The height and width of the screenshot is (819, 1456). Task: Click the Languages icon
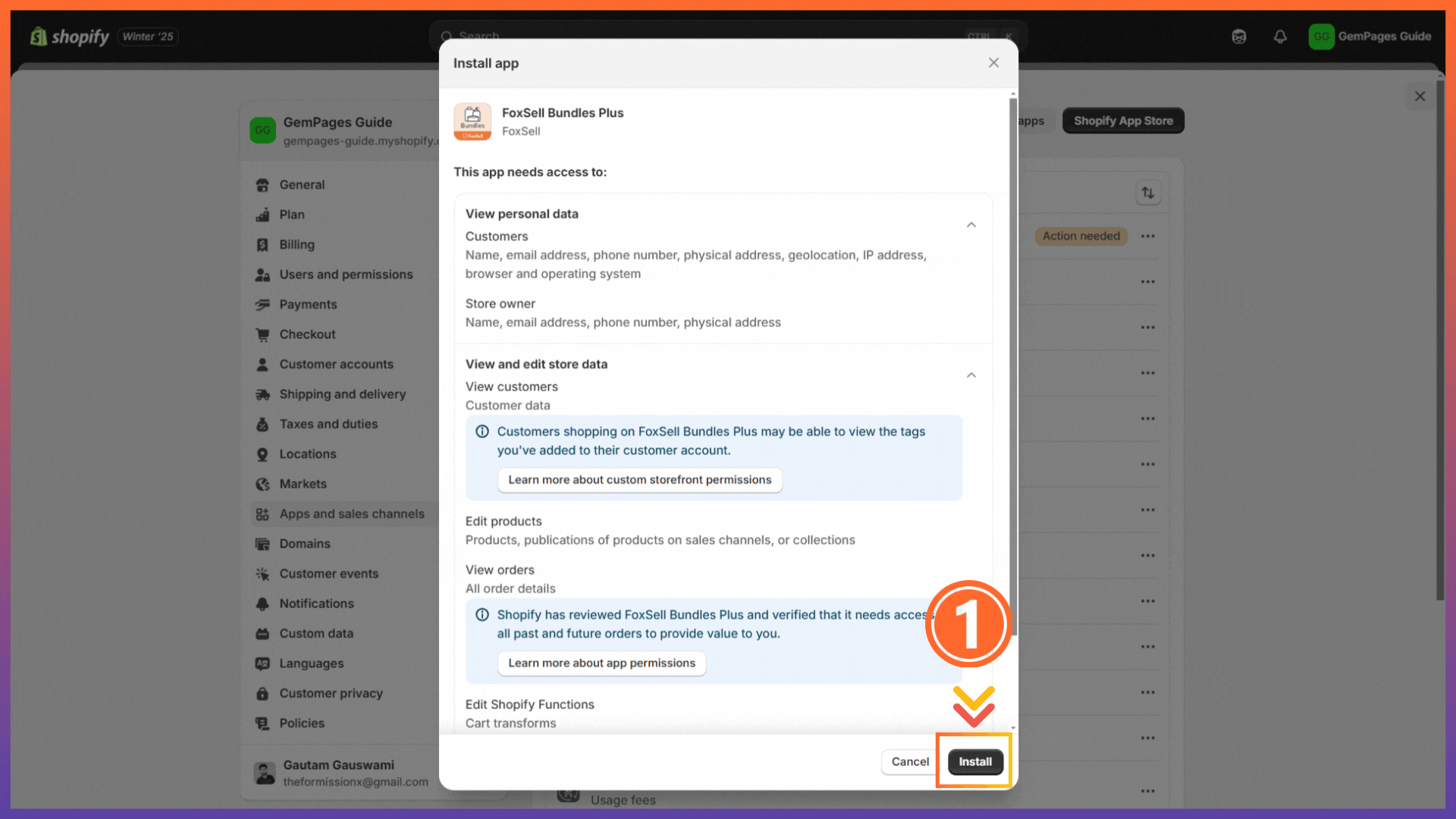pos(262,663)
